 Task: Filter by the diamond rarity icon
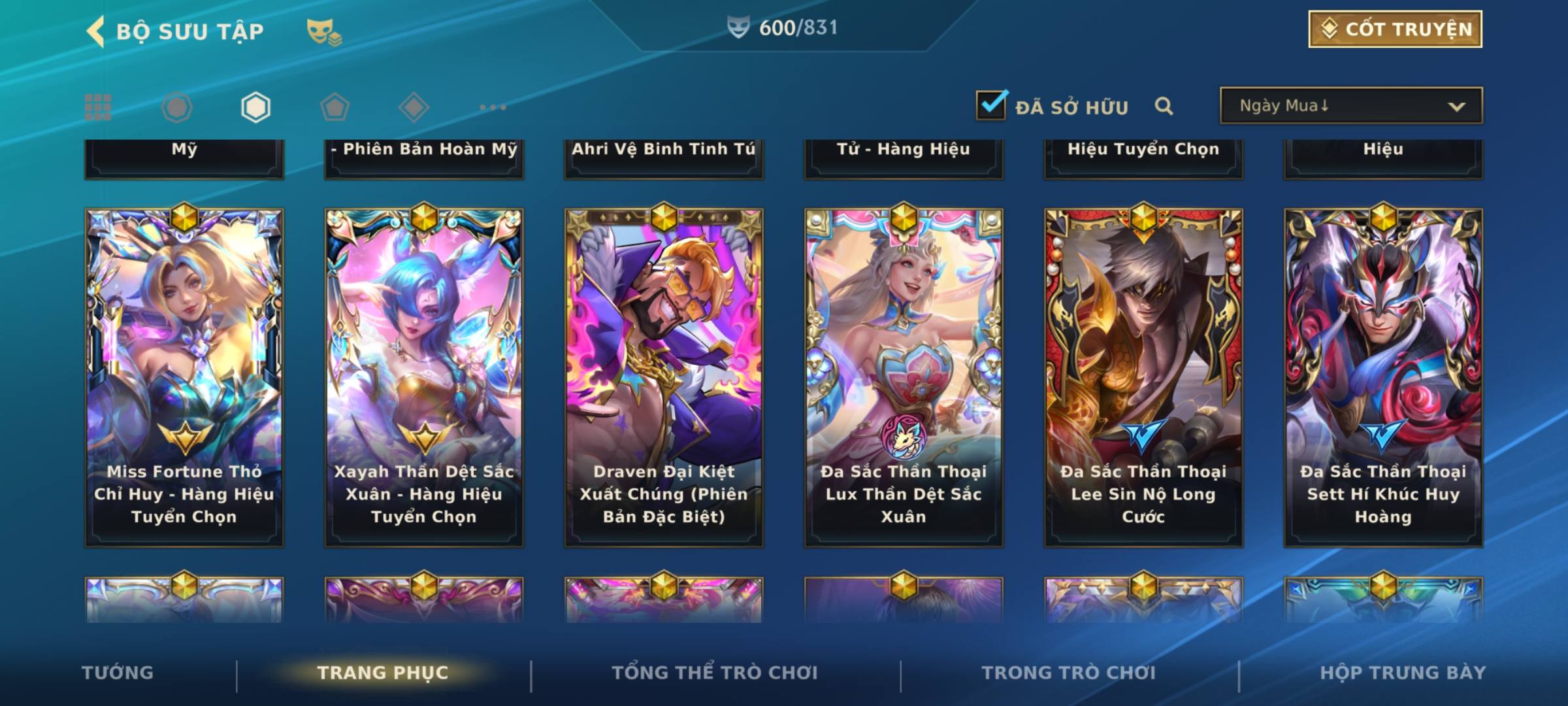coord(414,107)
